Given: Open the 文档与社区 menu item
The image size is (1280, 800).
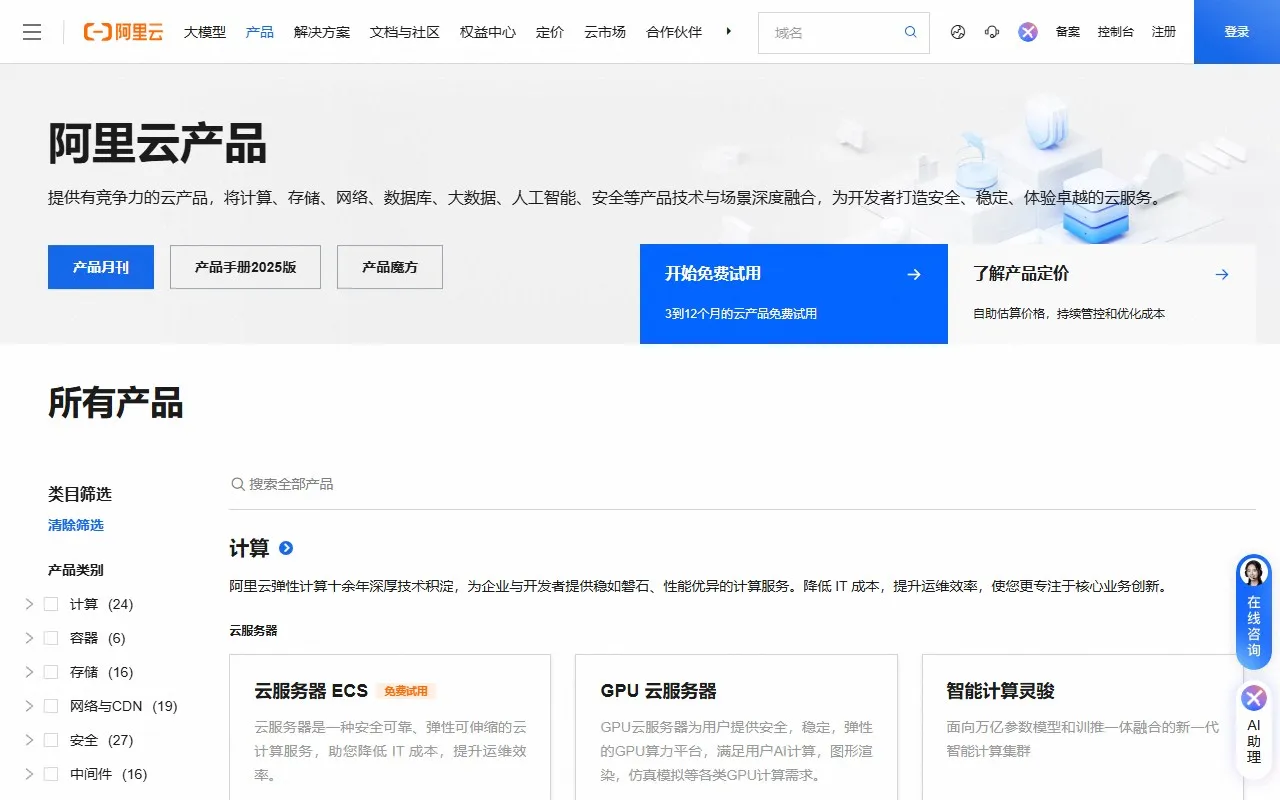Looking at the screenshot, I should [x=404, y=31].
